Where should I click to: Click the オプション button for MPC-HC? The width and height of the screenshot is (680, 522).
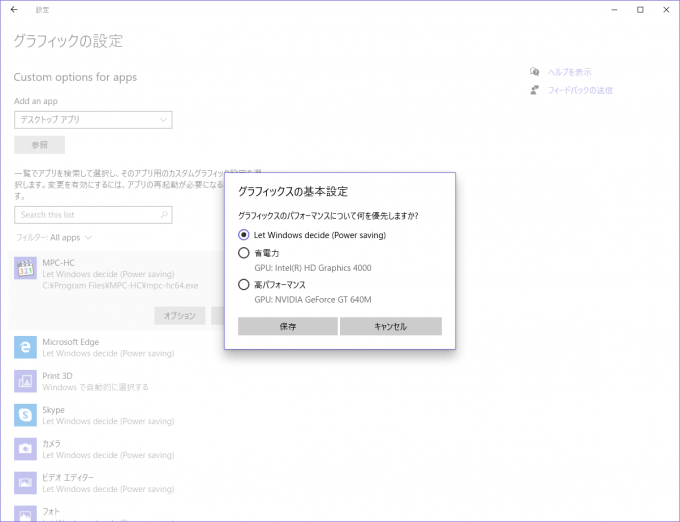coord(180,316)
